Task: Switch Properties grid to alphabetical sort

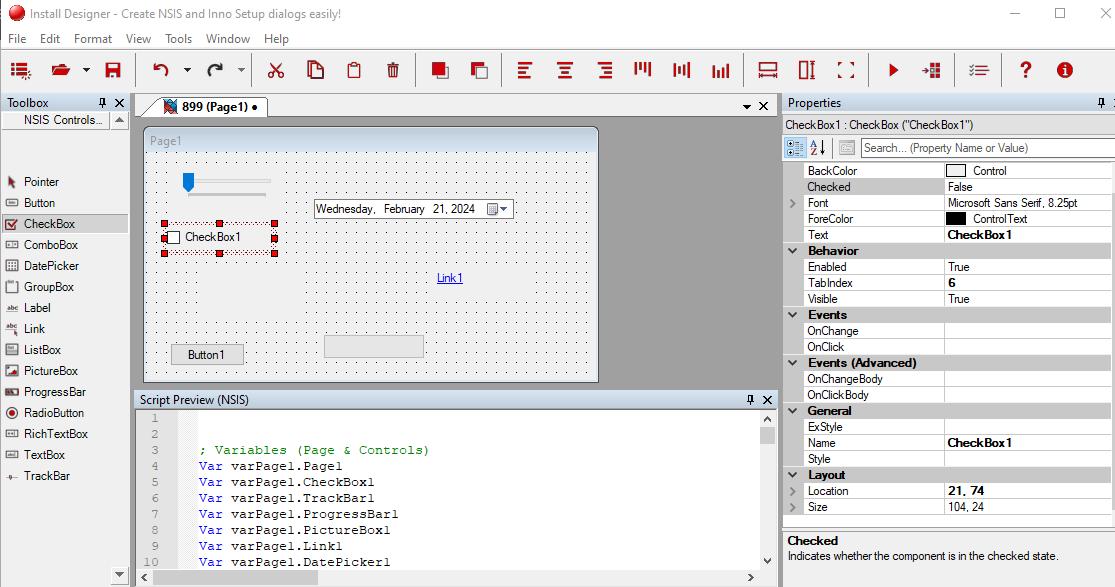Action: [818, 148]
